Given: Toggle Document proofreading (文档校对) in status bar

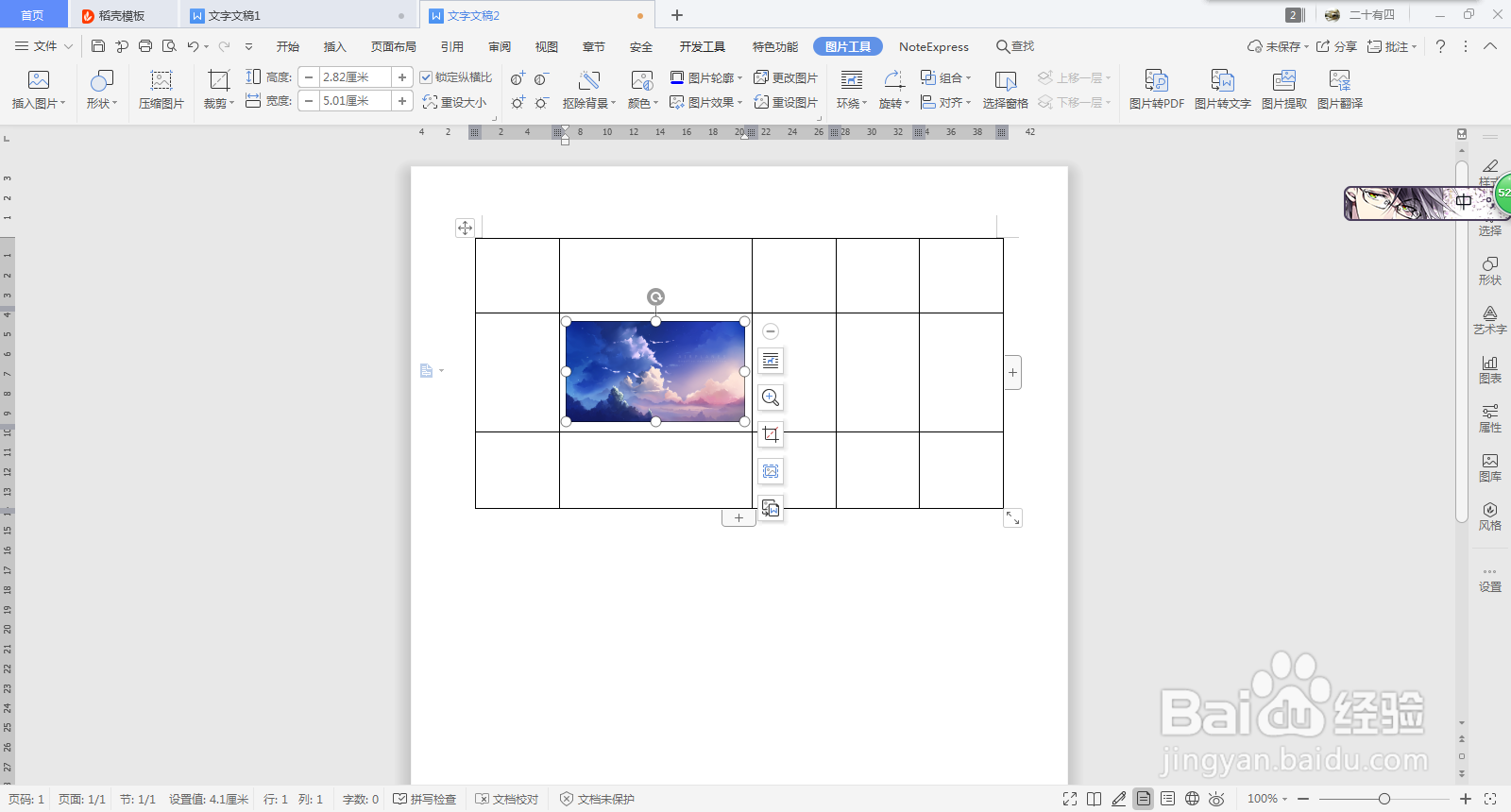Looking at the screenshot, I should click(x=507, y=799).
